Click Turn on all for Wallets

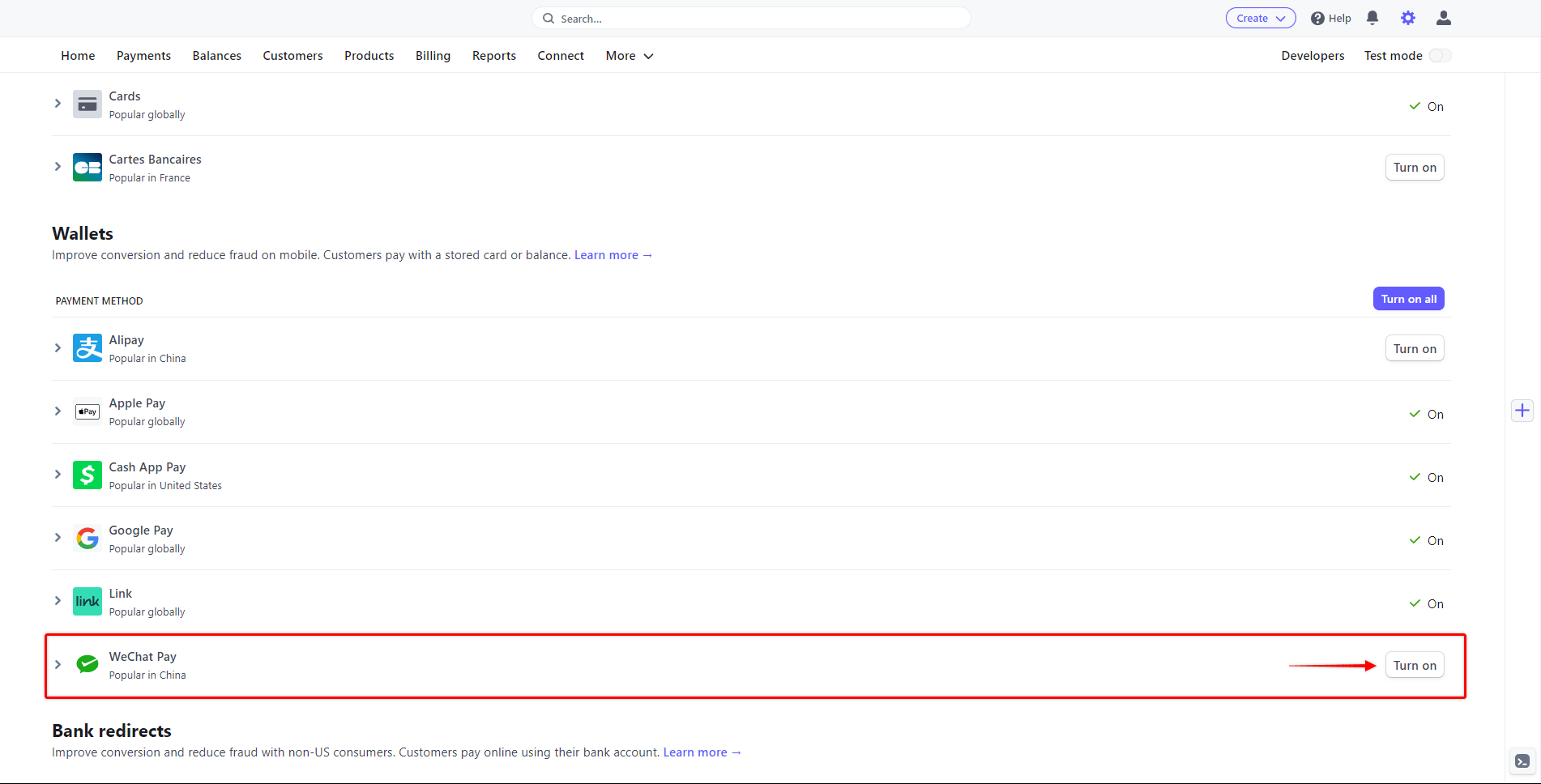(x=1408, y=298)
